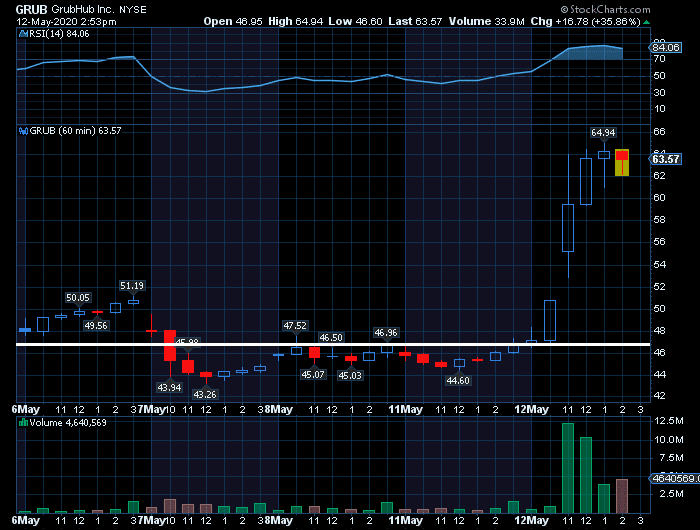Click the 30 level on the RSI axis
This screenshot has height=530, width=700.
[x=660, y=92]
